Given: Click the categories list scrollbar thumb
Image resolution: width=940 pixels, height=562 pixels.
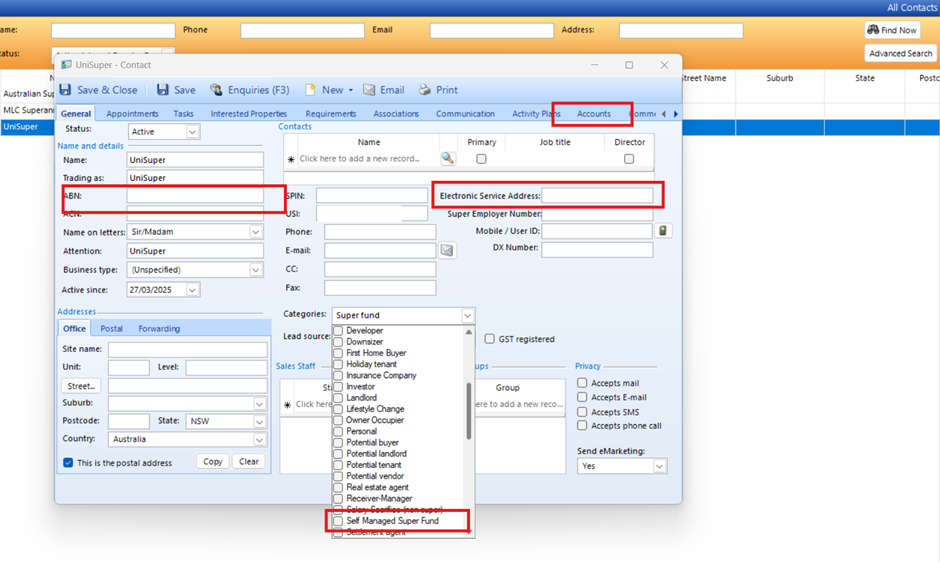Looking at the screenshot, I should click(468, 410).
